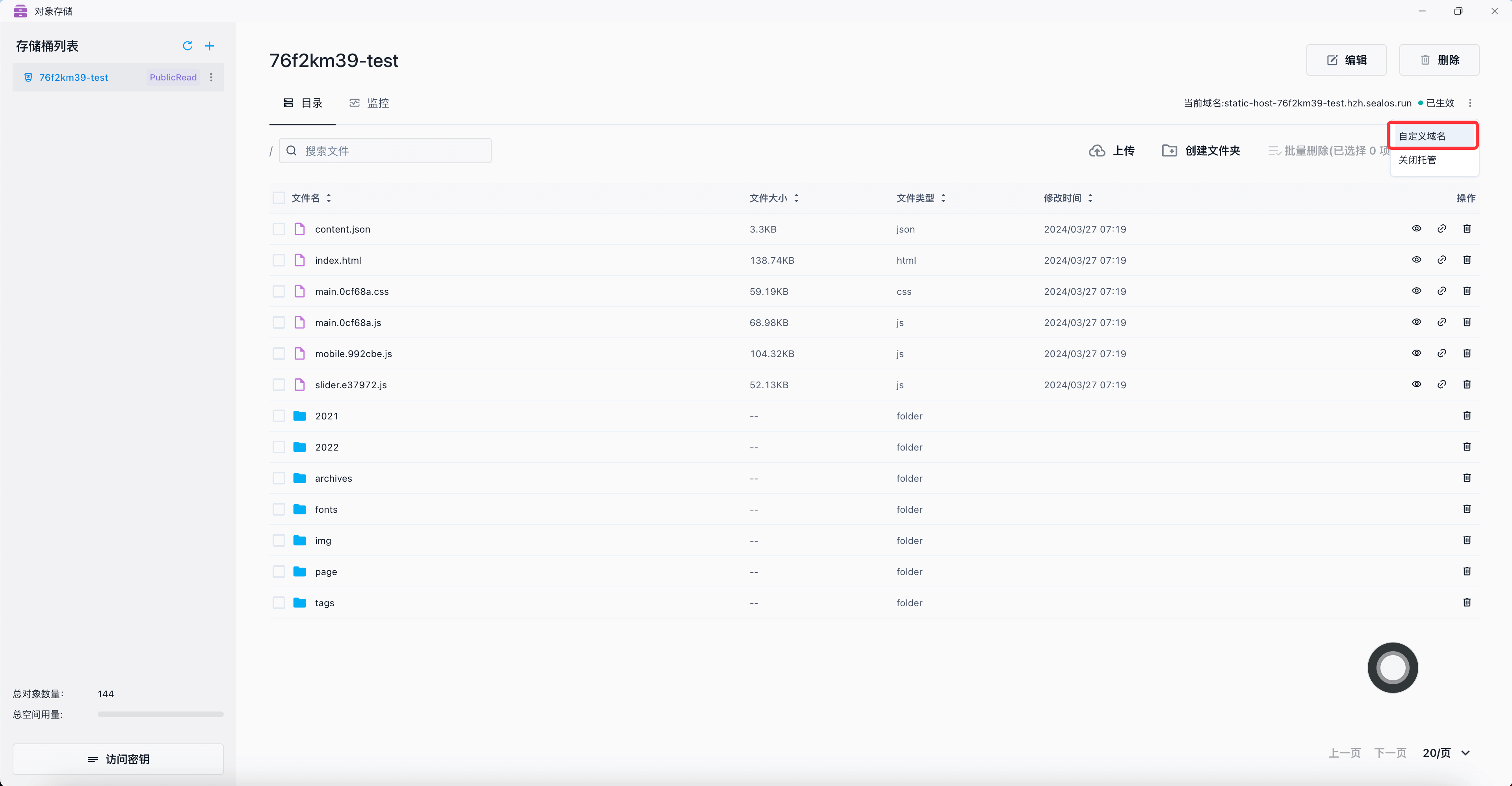Viewport: 1512px width, 786px height.
Task: Check the archives folder checkbox
Action: 279,478
